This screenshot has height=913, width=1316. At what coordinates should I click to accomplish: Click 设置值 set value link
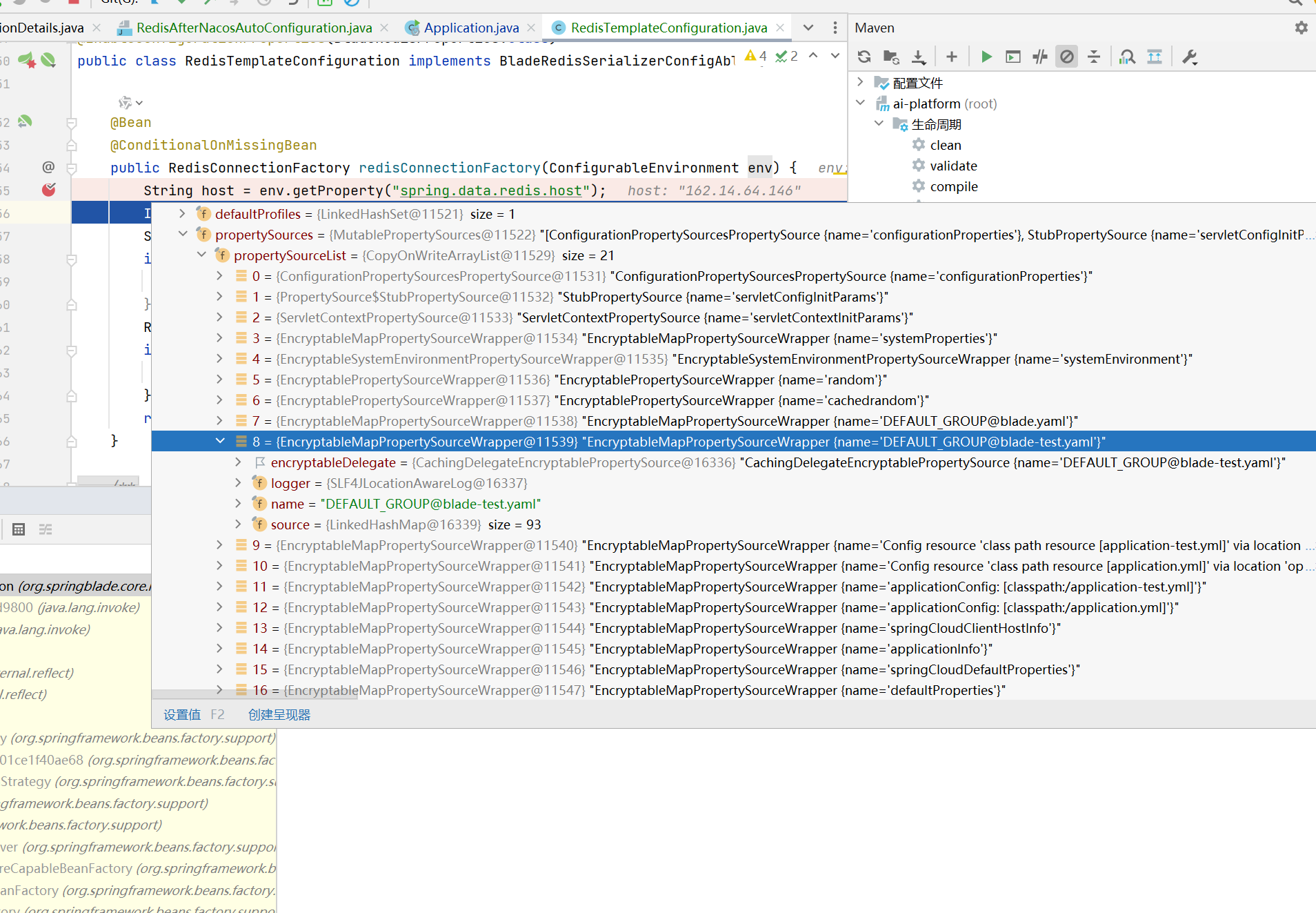point(182,715)
